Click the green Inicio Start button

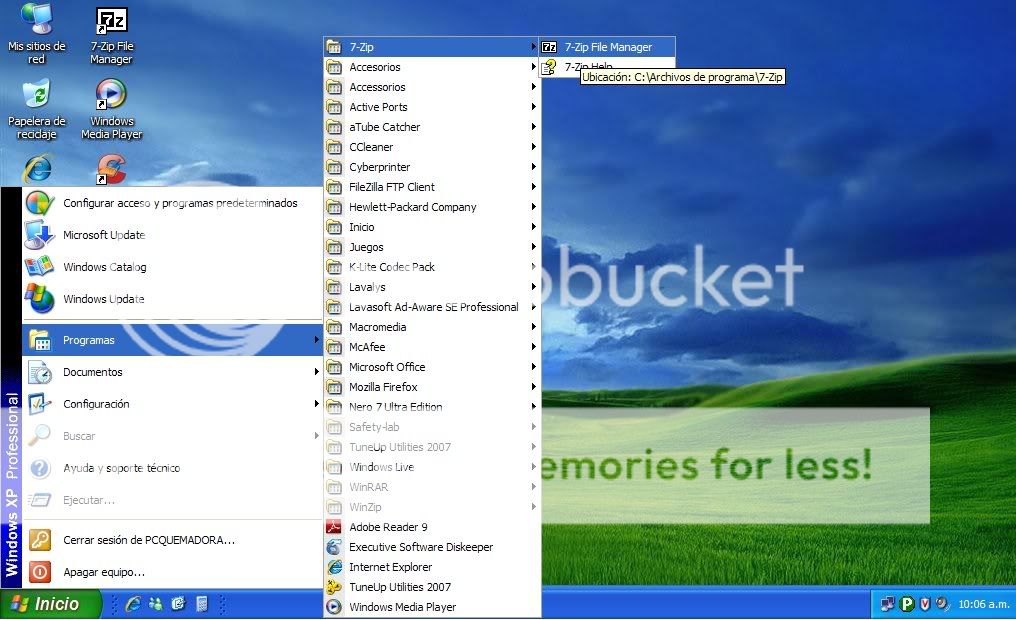point(51,604)
